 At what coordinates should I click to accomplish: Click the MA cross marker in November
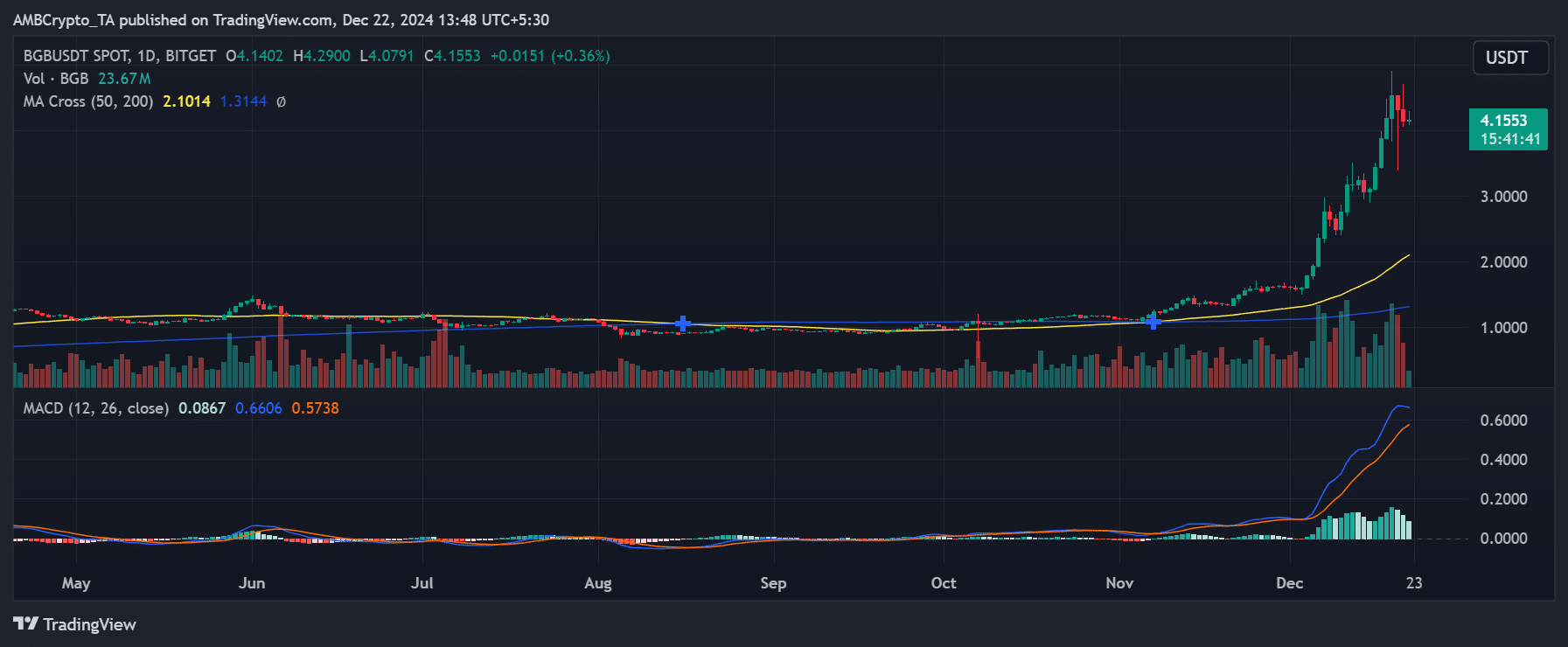pos(1153,323)
